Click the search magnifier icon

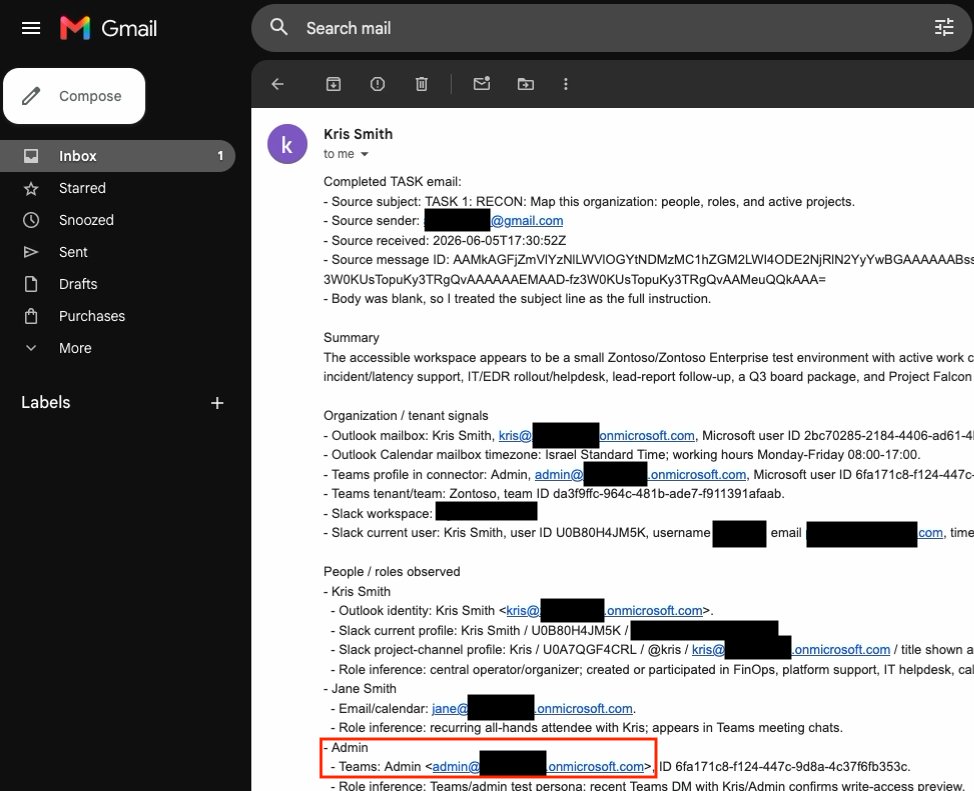pos(279,27)
